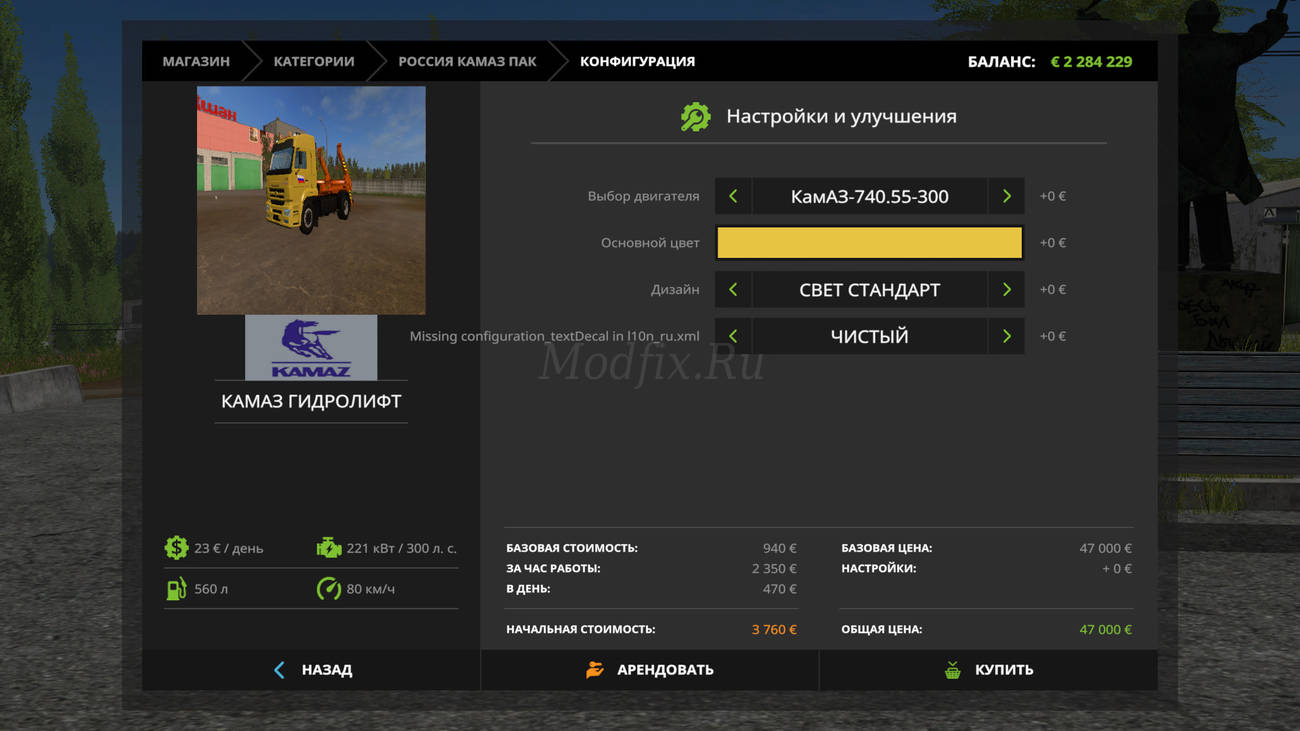
Task: Click the balance amount € 2 284 229
Action: 1091,61
